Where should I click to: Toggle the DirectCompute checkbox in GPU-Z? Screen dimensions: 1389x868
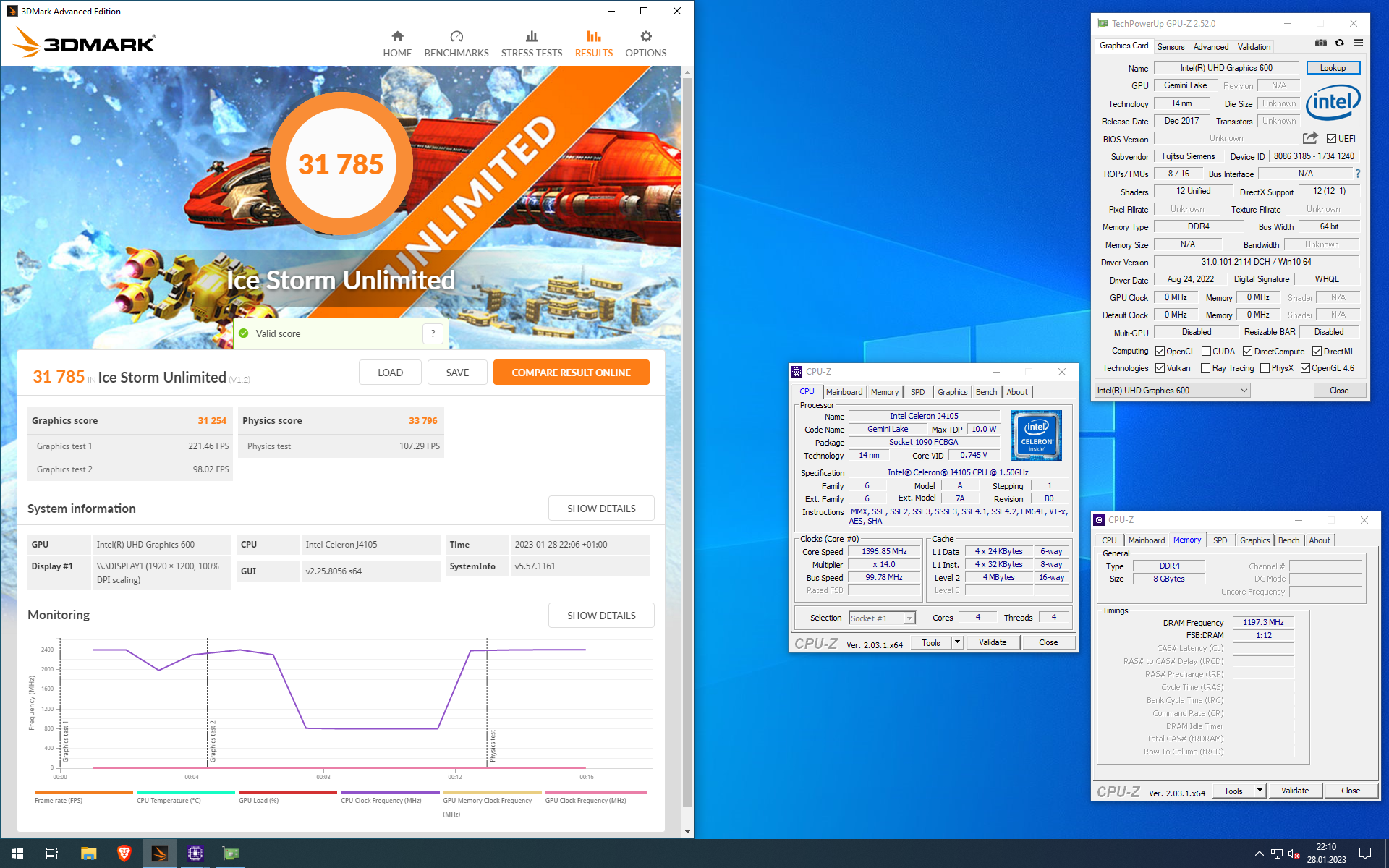point(1247,352)
